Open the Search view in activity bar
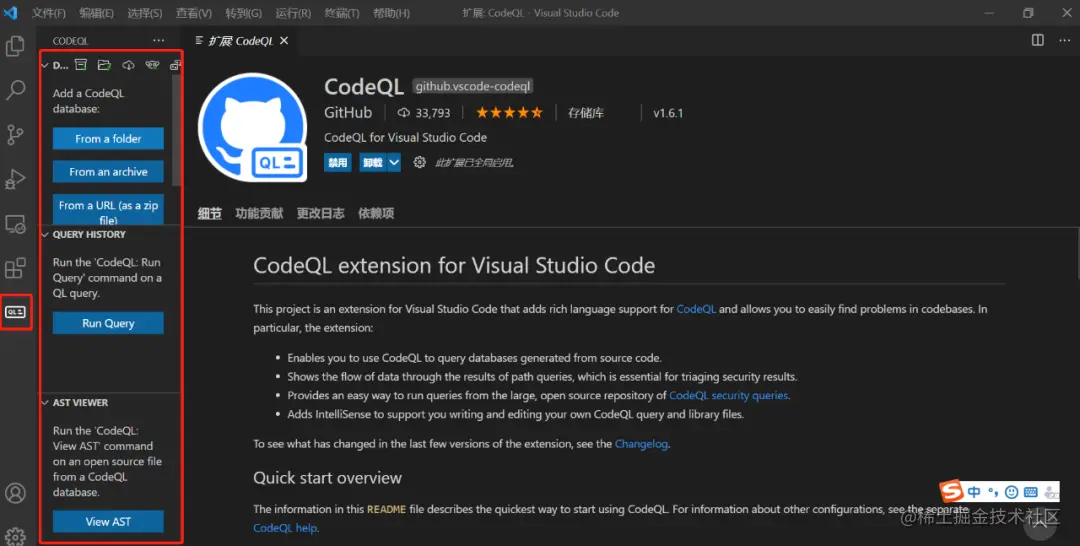The image size is (1080, 546). 15,90
